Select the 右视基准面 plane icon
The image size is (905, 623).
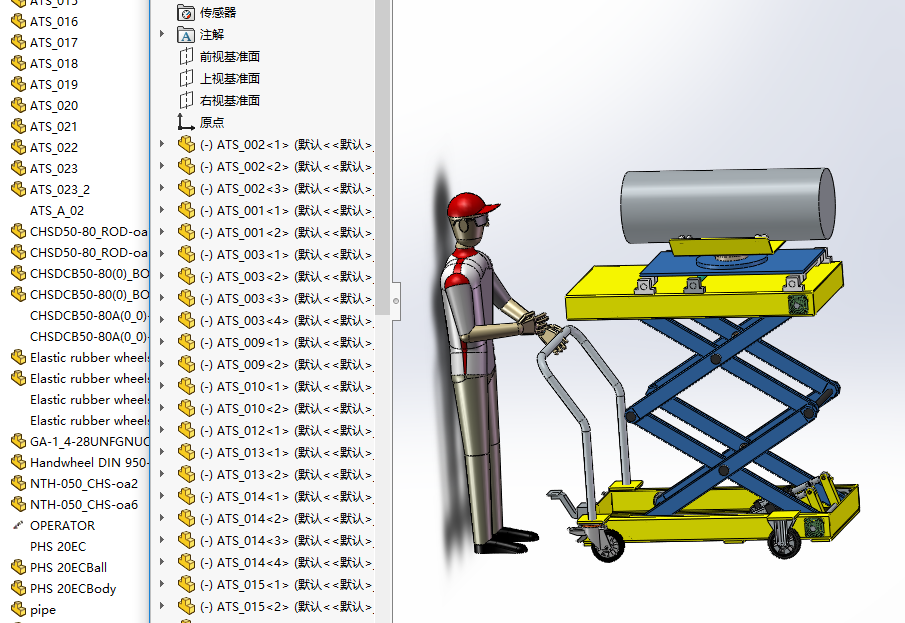[186, 100]
